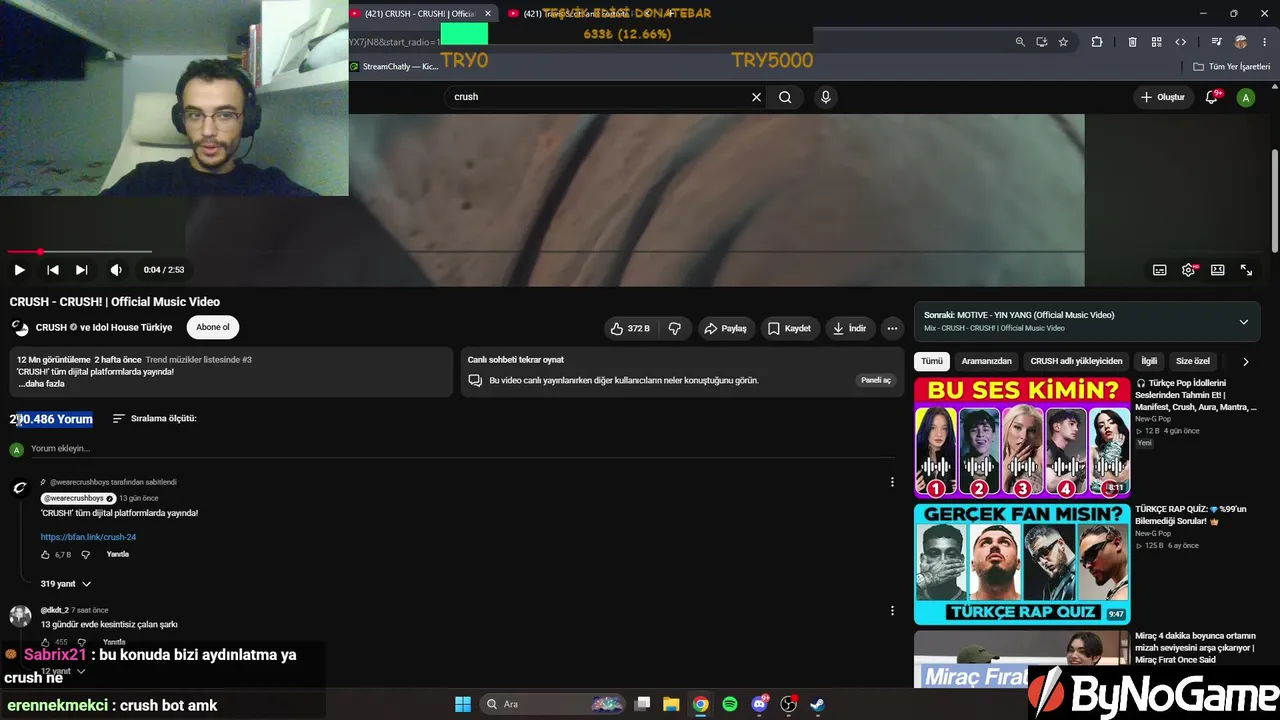
Task: Open the StreamChatly bookmark
Action: point(394,67)
